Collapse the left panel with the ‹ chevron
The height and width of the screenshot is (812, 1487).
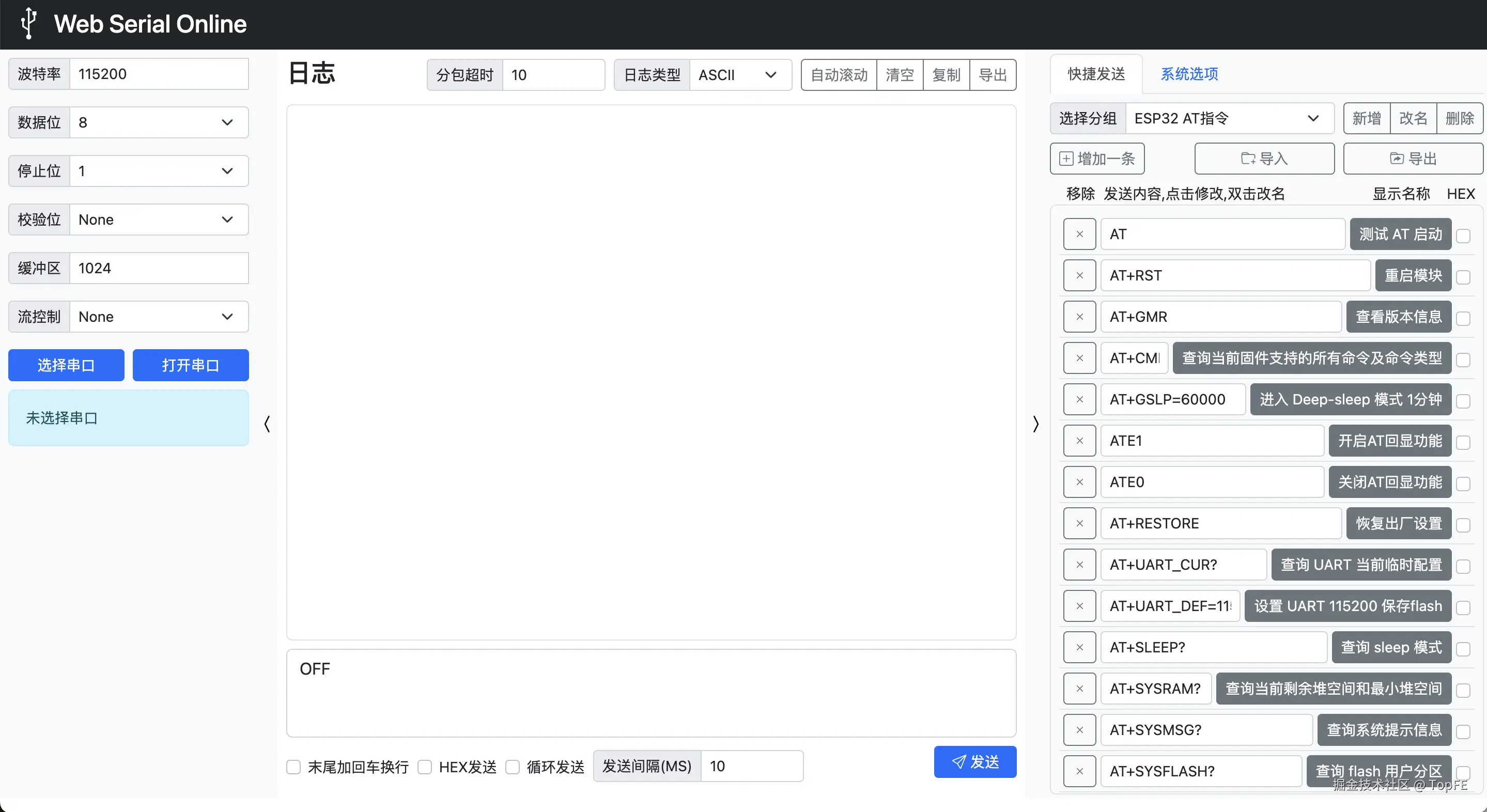[266, 423]
